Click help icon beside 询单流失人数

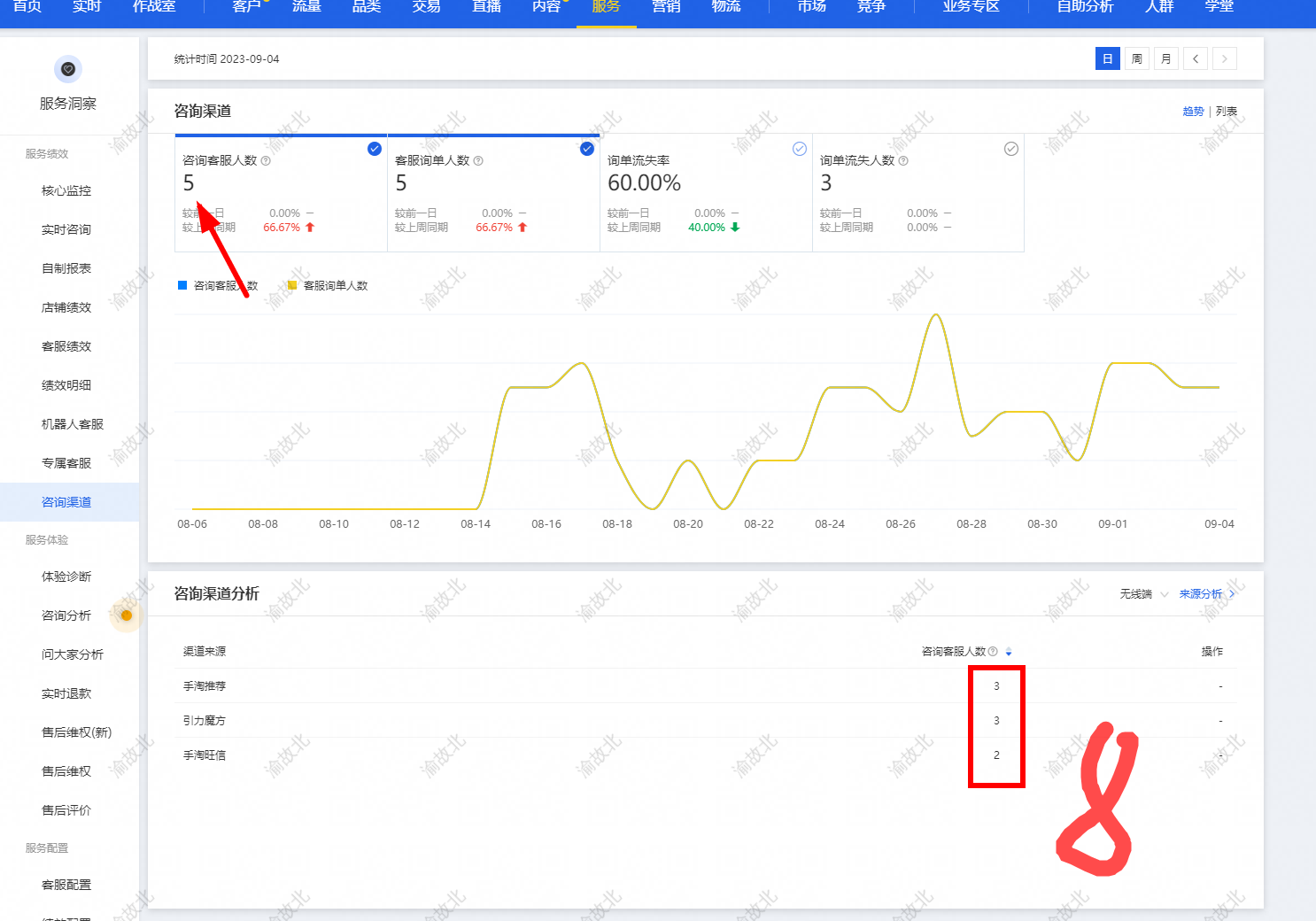pyautogui.click(x=903, y=161)
